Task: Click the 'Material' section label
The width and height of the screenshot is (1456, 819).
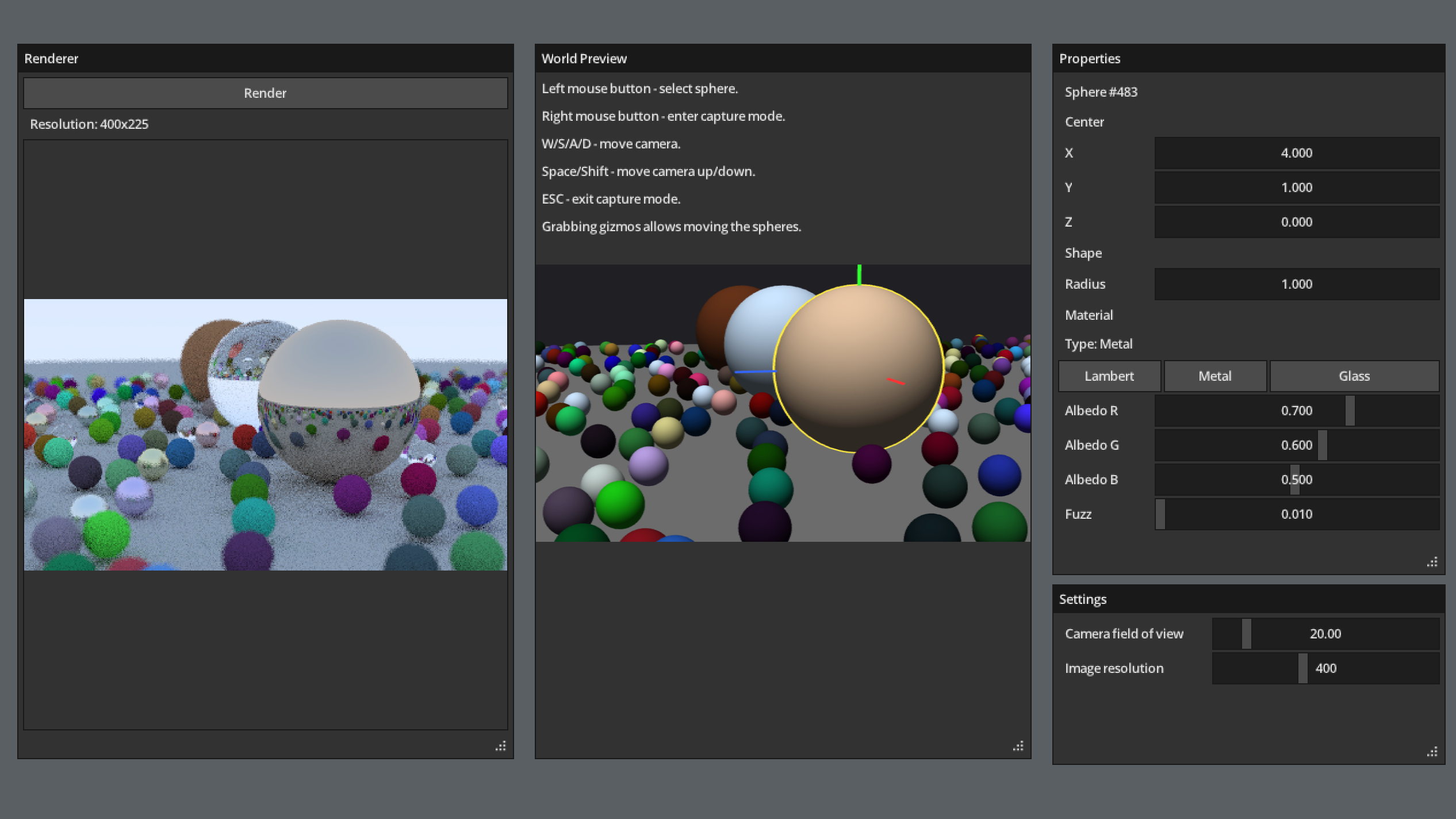Action: click(1089, 315)
